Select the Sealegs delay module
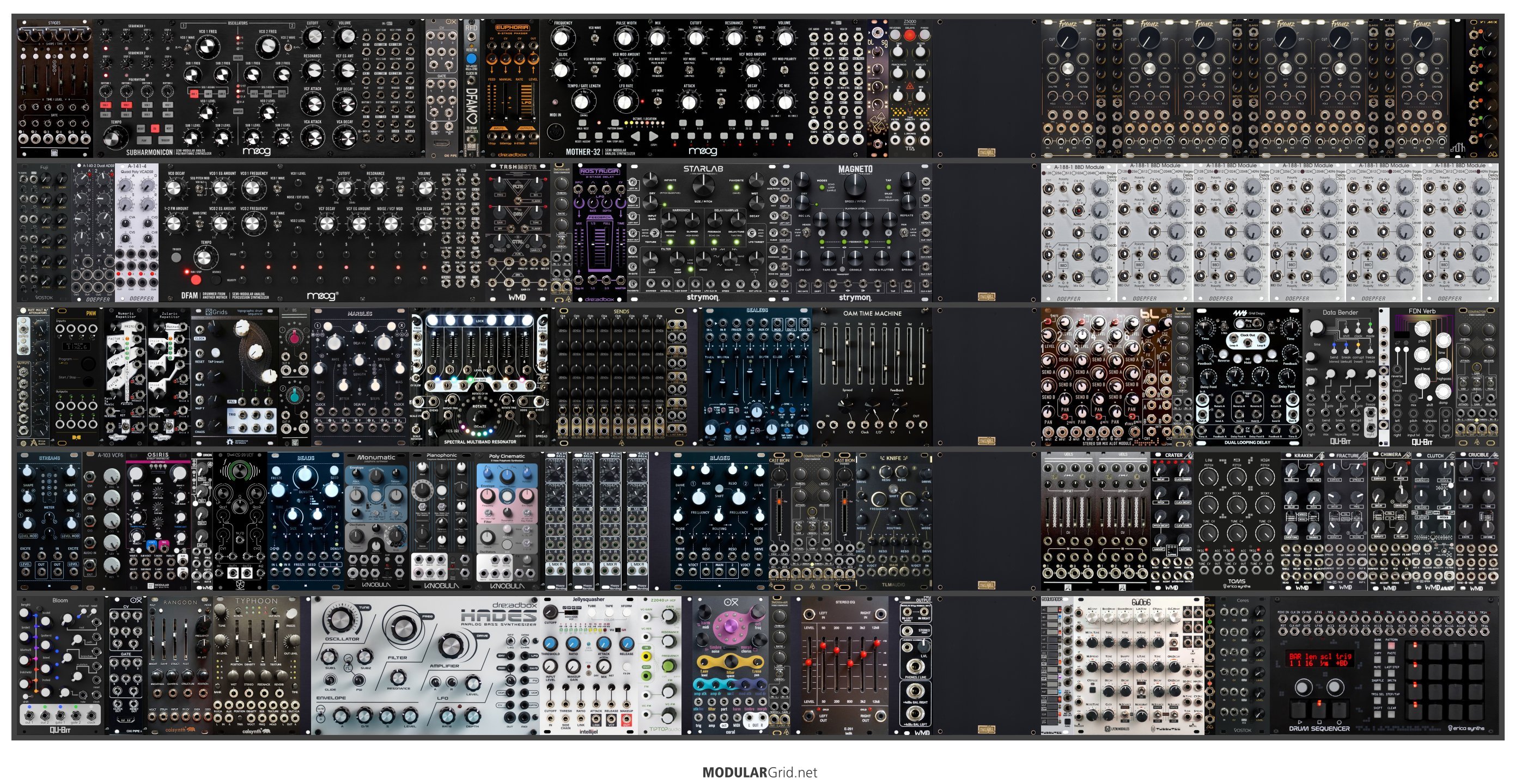Viewport: 1521px width, 784px height. [756, 376]
